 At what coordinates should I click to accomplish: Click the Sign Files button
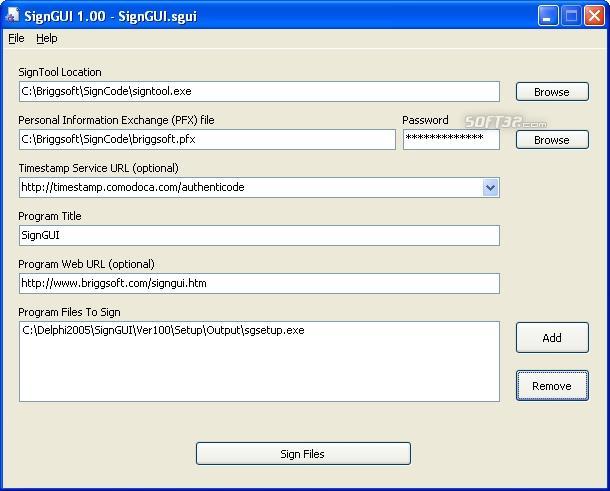[303, 453]
